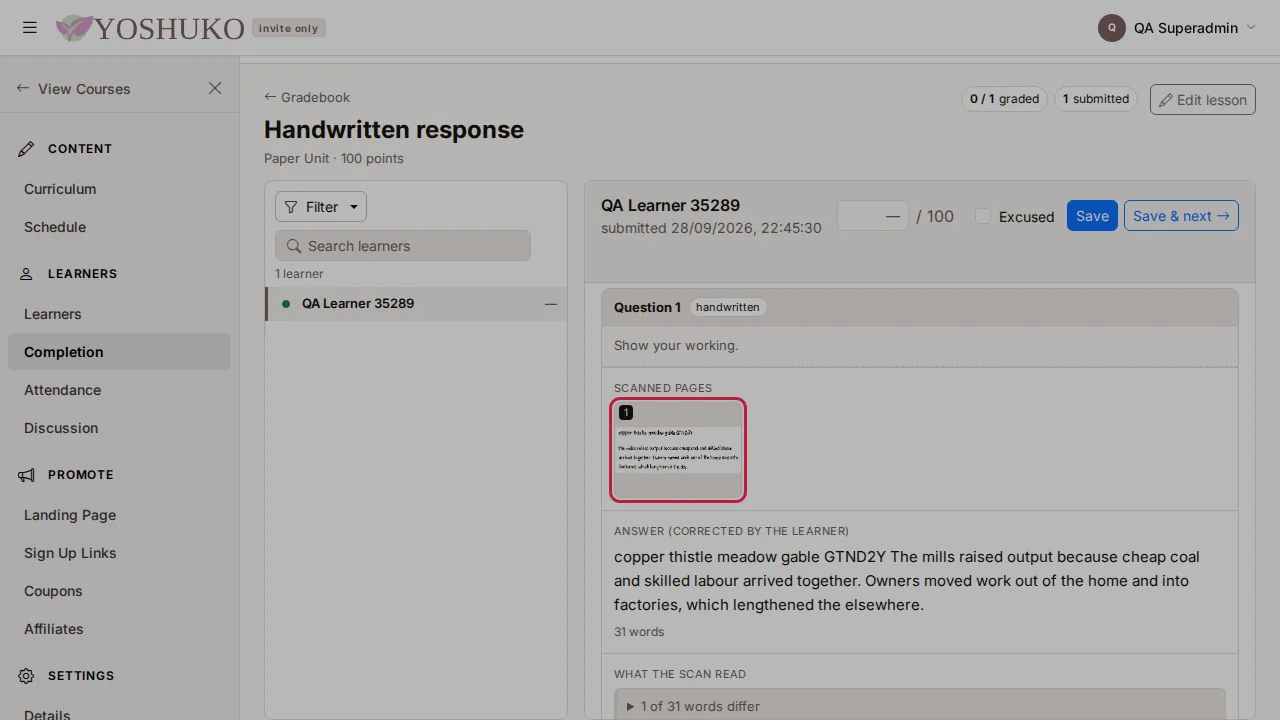1280x720 pixels.
Task: Click the QA Superadmin avatar
Action: (x=1112, y=28)
